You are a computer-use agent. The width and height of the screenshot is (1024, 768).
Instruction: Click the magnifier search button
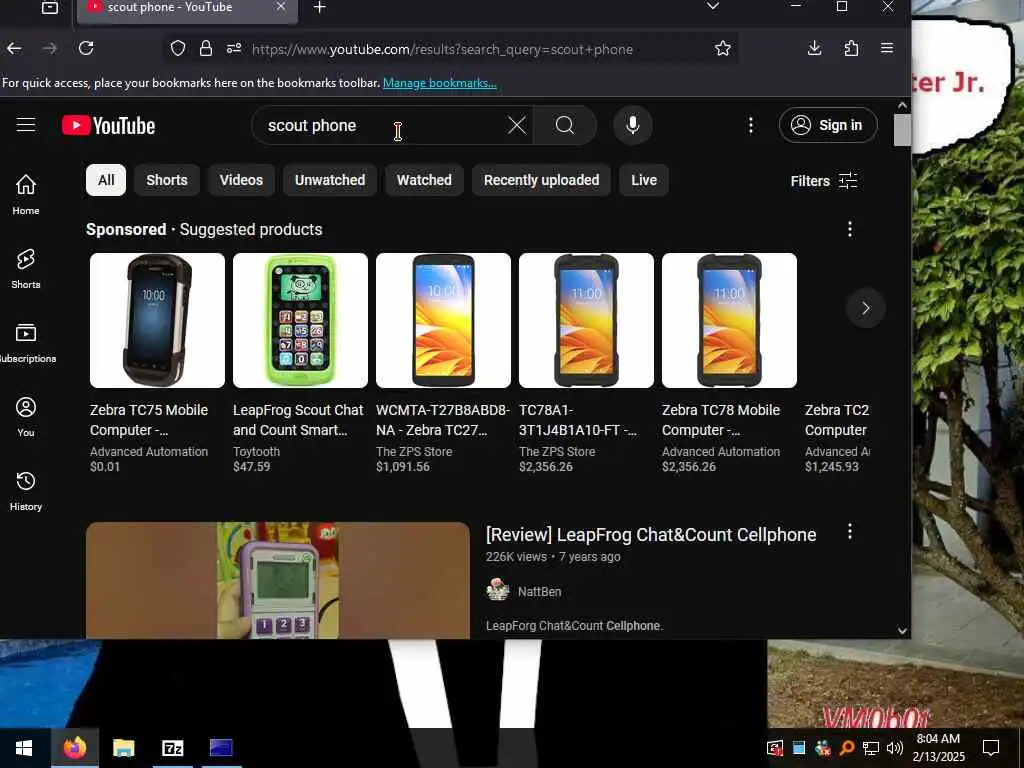tap(565, 125)
